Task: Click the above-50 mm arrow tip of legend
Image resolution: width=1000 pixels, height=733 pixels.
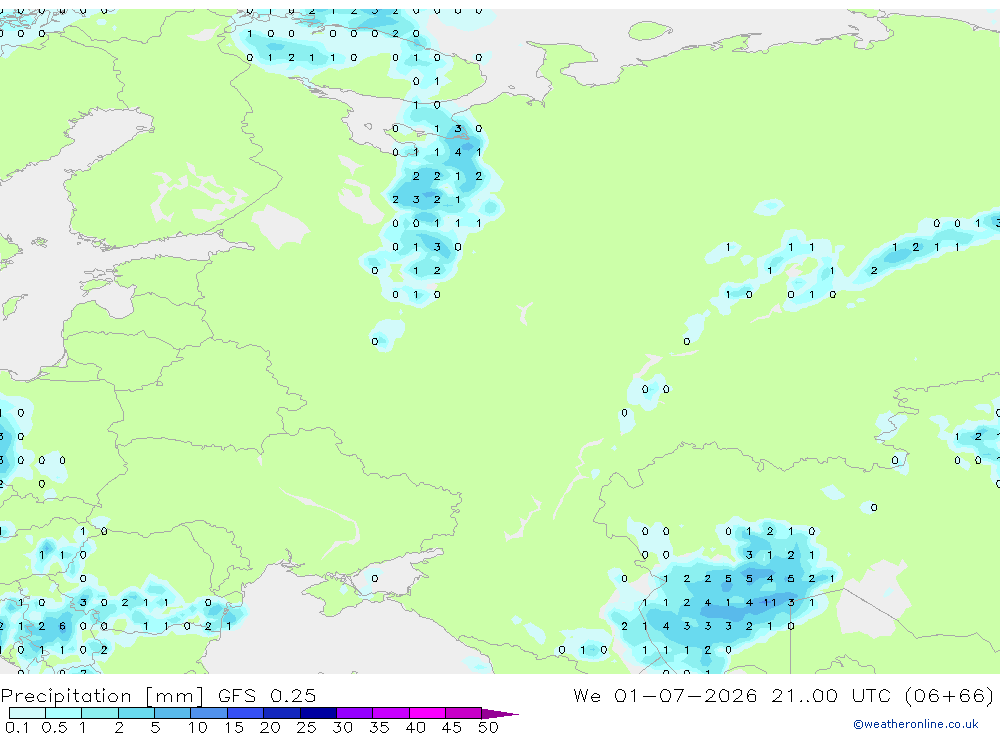Action: click(x=500, y=714)
